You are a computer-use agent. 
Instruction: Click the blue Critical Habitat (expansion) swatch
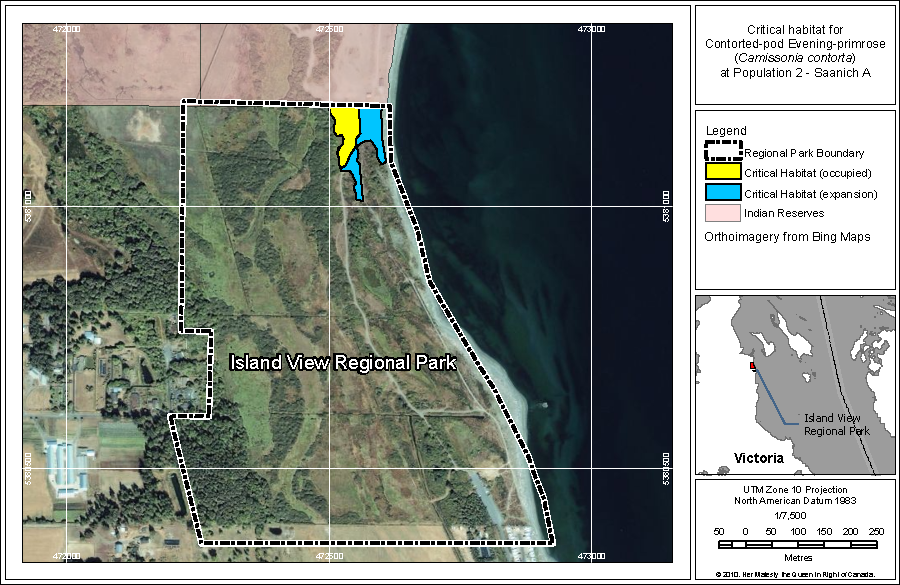click(x=722, y=193)
